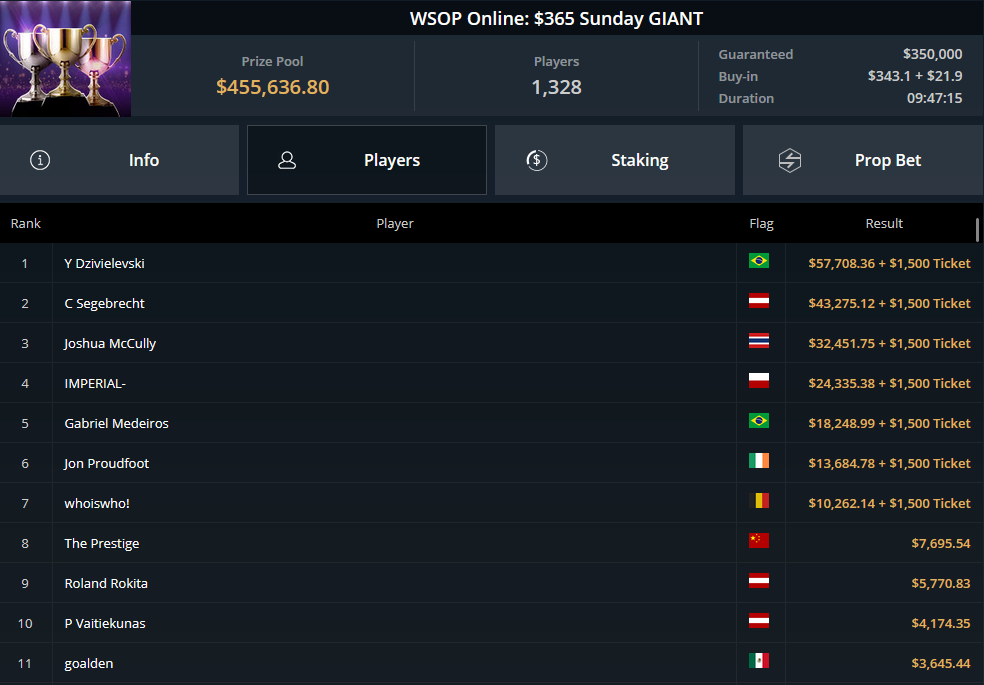
Task: Click the Poland flag beside IMPERIAL-
Action: coord(759,380)
